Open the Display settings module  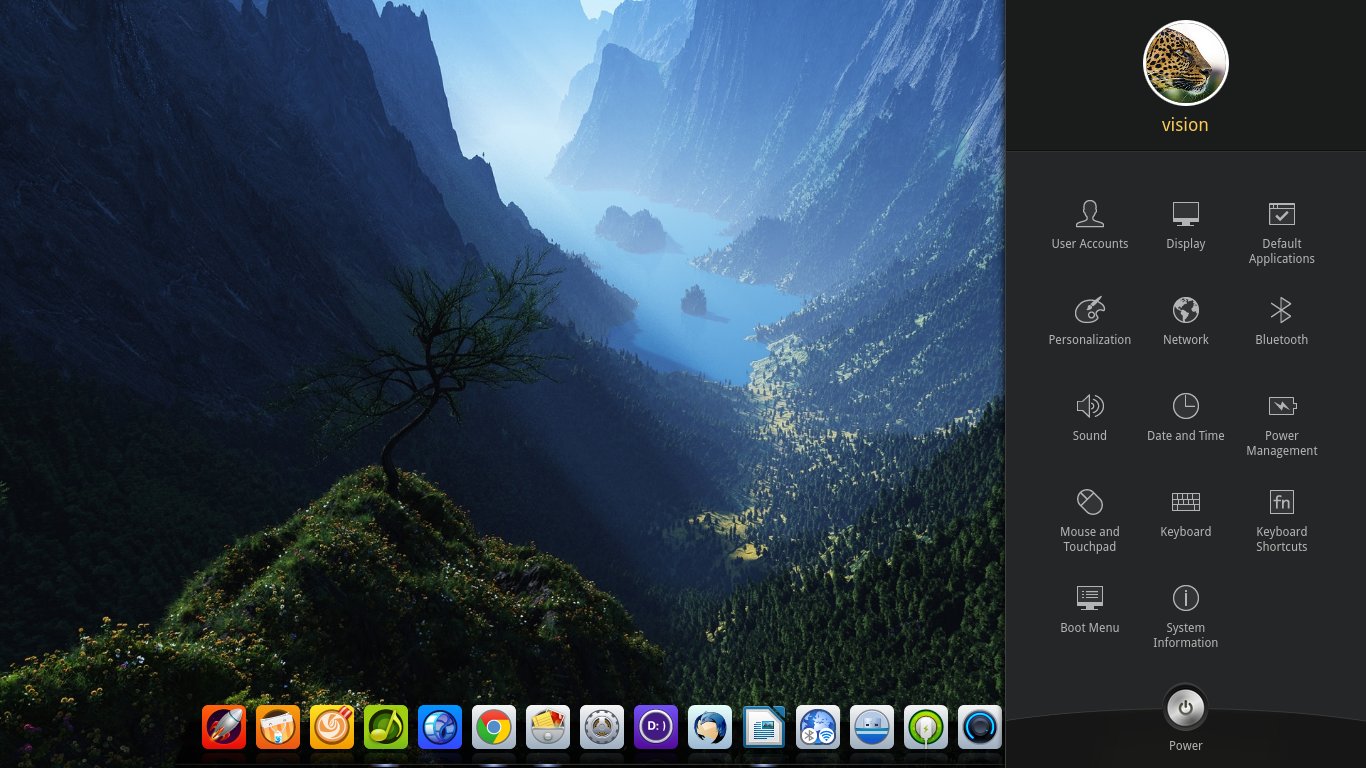(1185, 224)
